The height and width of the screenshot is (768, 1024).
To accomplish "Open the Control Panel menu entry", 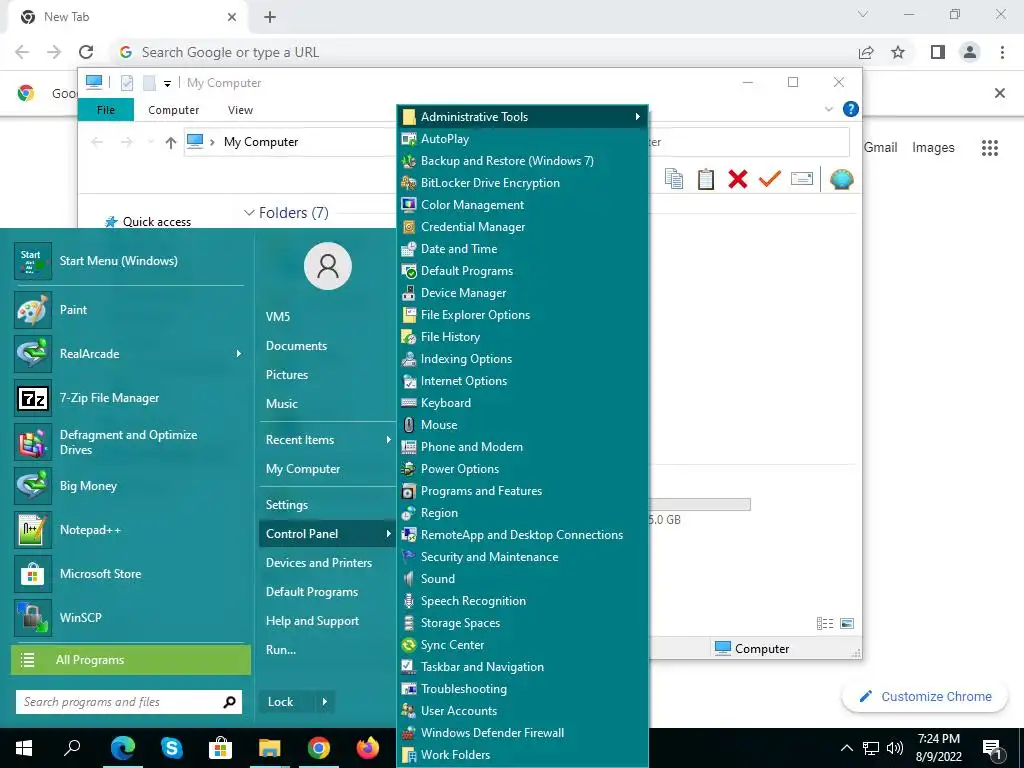I will pyautogui.click(x=328, y=534).
